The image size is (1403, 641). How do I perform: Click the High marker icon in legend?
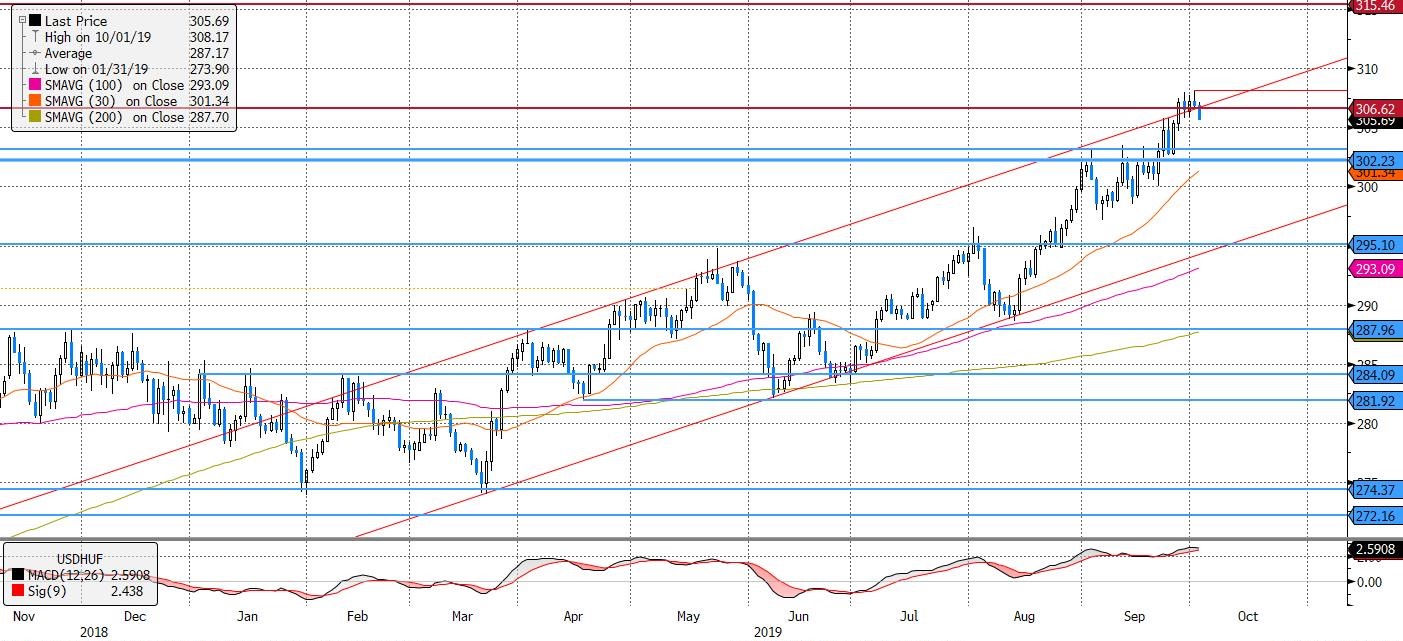click(x=35, y=37)
